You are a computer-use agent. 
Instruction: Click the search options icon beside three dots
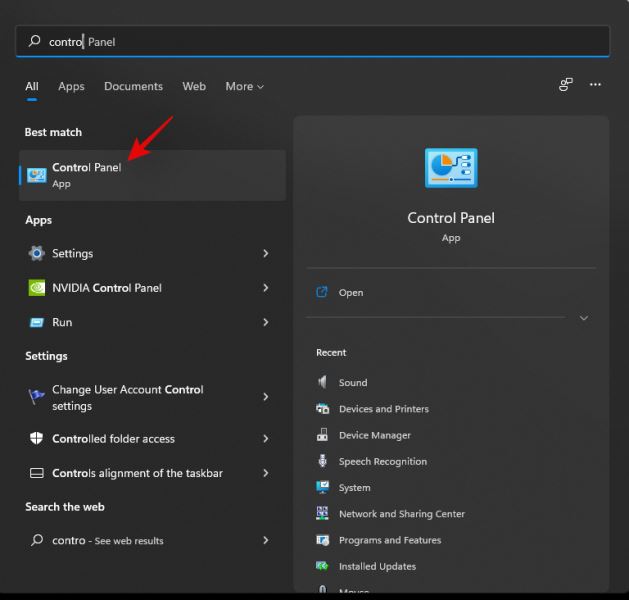point(566,85)
